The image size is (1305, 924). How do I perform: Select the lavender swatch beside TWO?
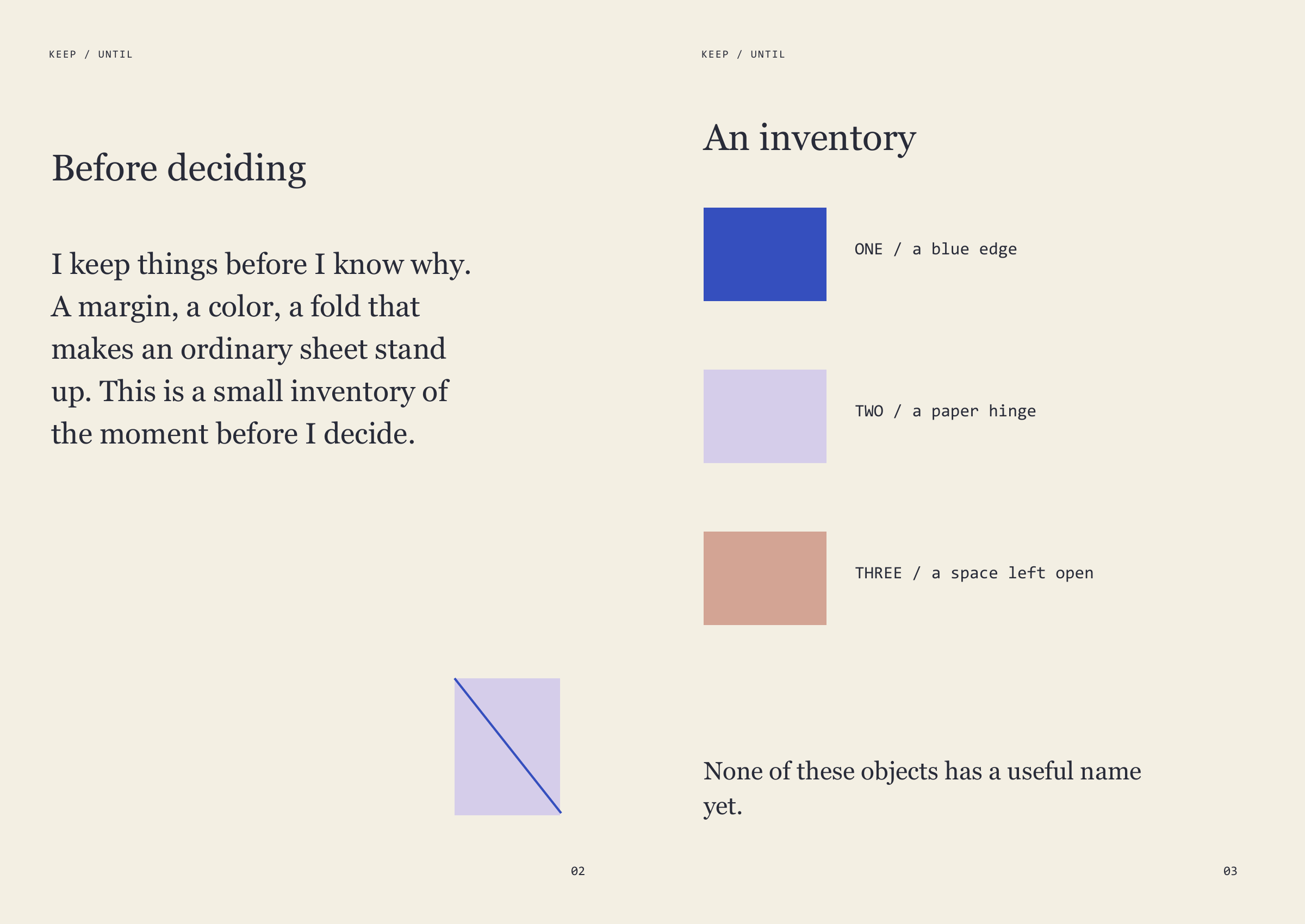(x=765, y=416)
